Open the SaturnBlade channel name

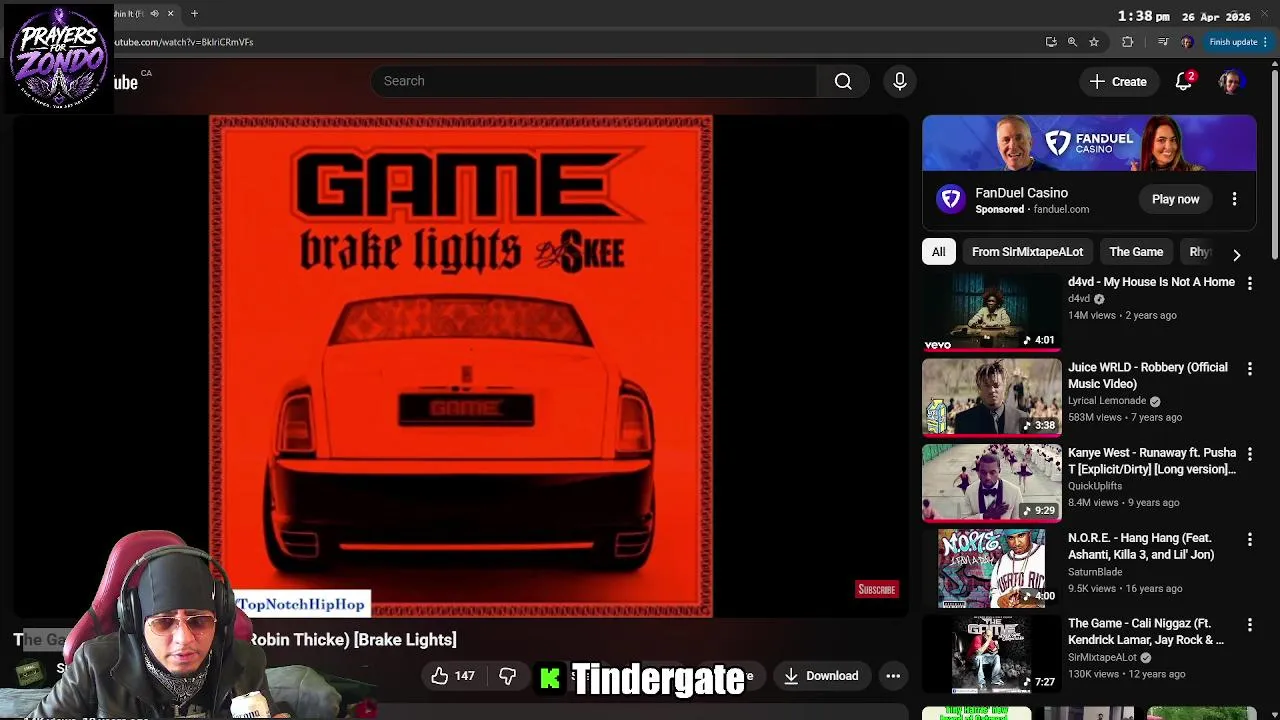coord(1095,572)
